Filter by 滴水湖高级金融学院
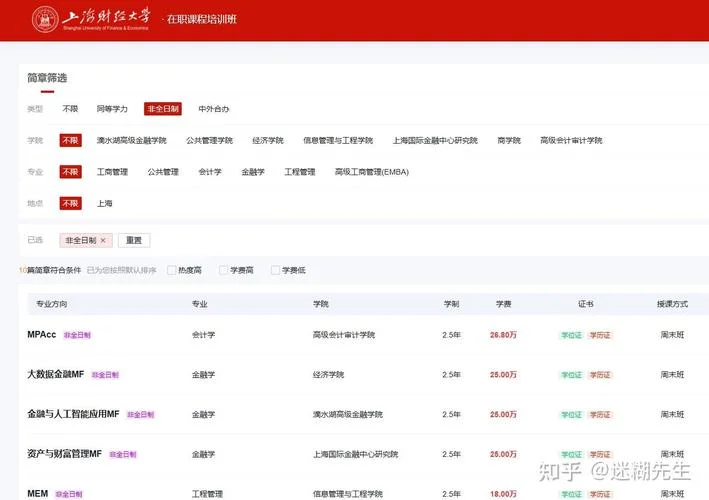Viewport: 709px width, 500px height. (132, 141)
